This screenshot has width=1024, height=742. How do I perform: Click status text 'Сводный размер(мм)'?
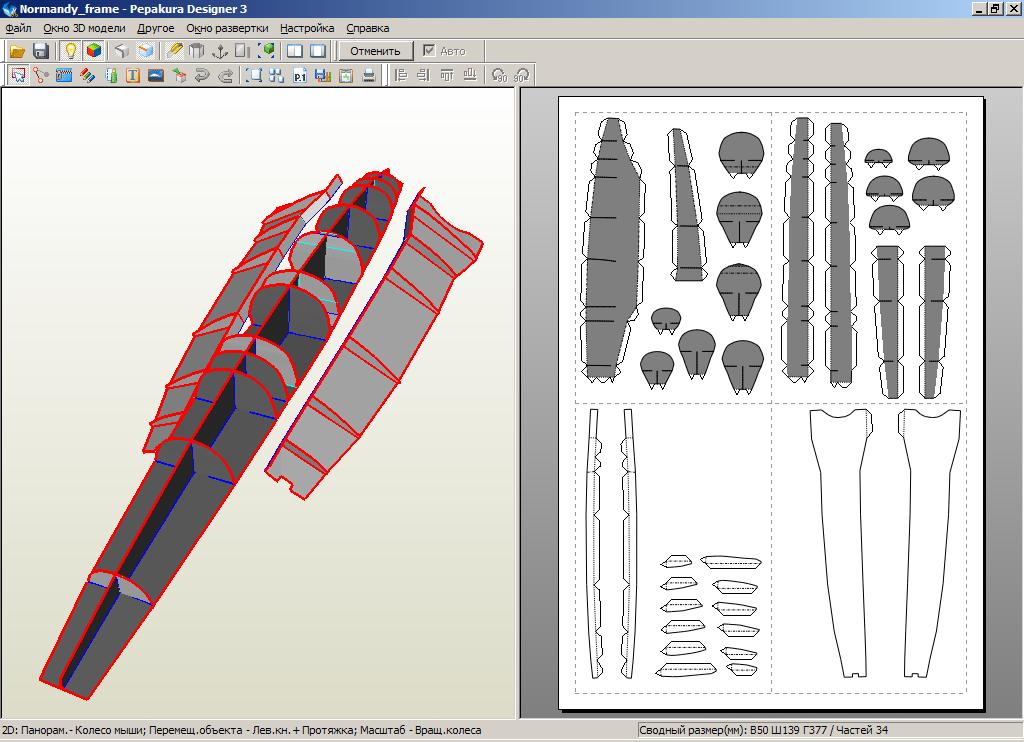coord(692,730)
